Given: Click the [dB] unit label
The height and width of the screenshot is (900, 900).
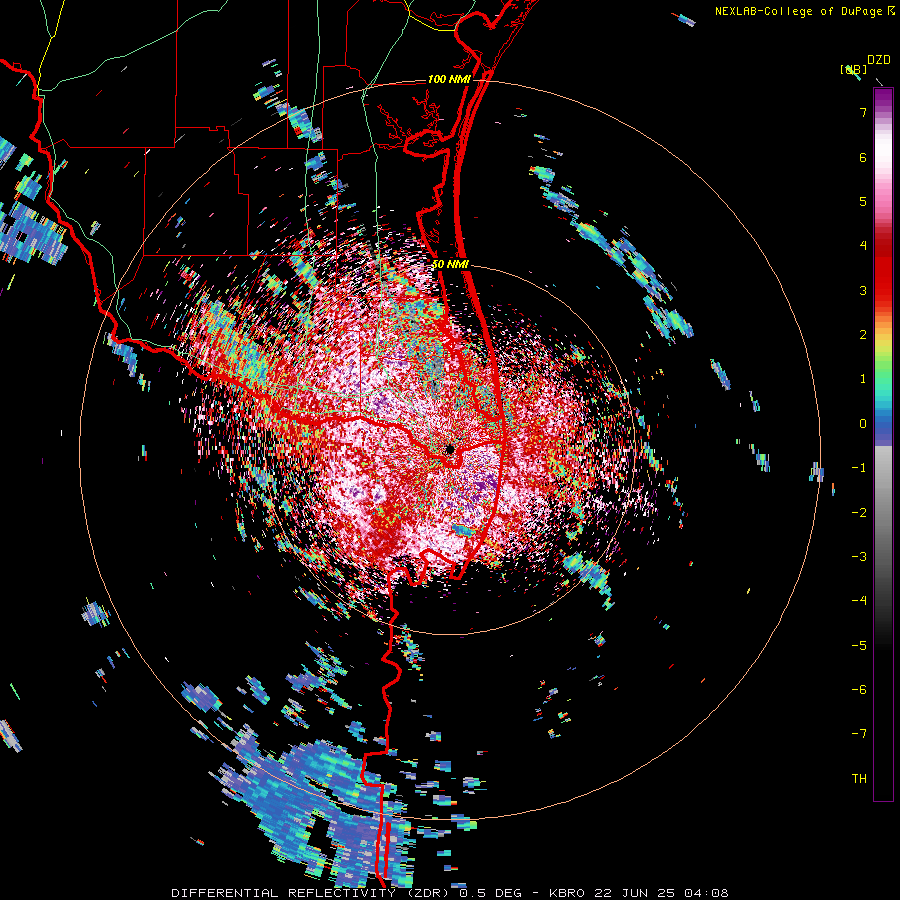Looking at the screenshot, I should (x=854, y=69).
